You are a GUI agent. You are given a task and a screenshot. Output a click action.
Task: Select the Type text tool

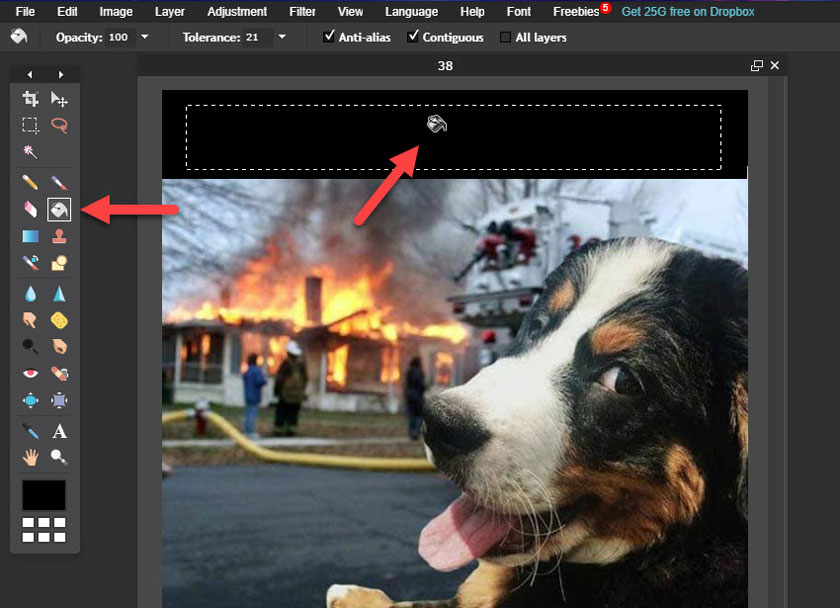pos(59,431)
